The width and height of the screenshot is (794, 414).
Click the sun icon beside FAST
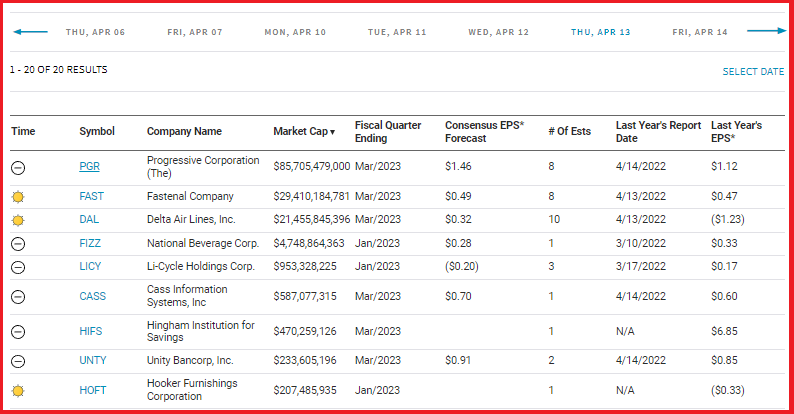(x=18, y=197)
